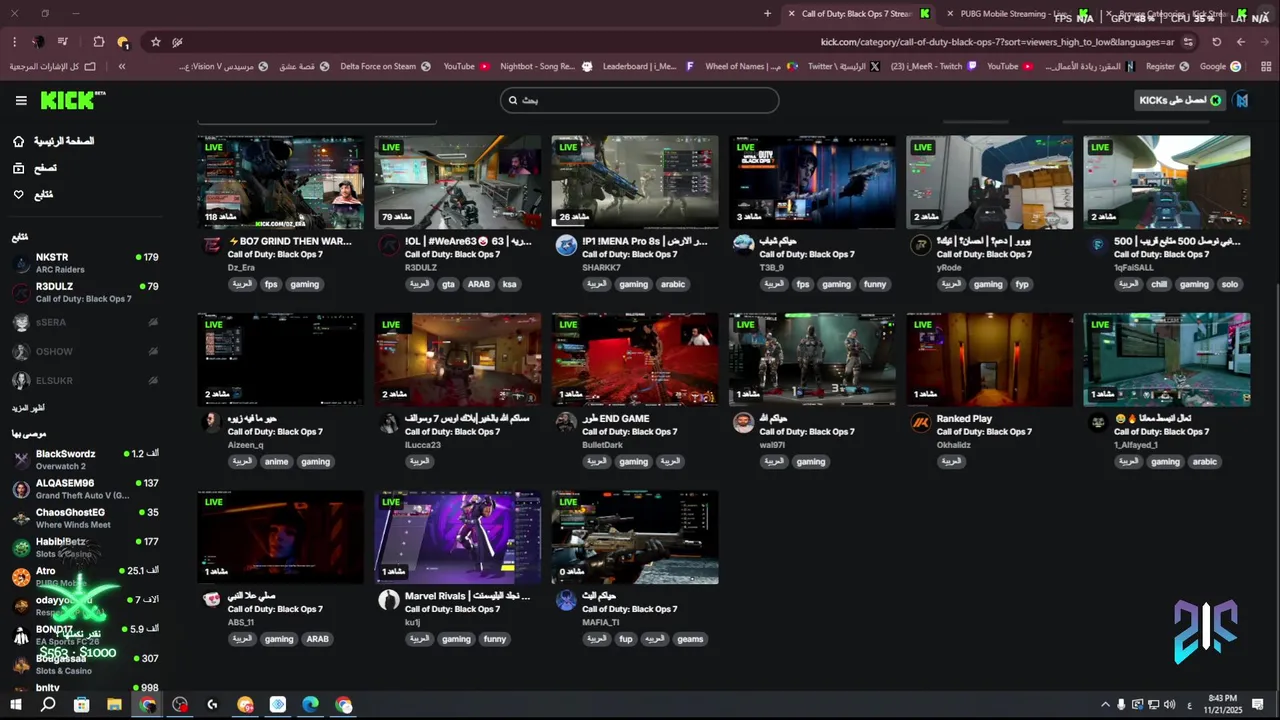This screenshot has height=720, width=1280.
Task: Open the Ranked Play stream title
Action: tap(964, 419)
